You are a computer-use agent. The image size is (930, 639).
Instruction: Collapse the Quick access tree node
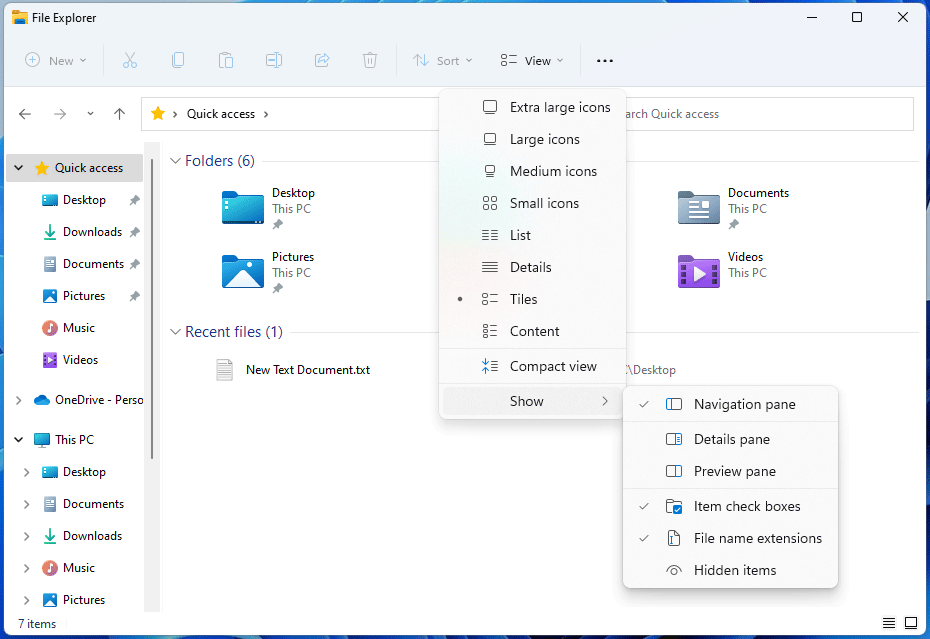tap(19, 168)
